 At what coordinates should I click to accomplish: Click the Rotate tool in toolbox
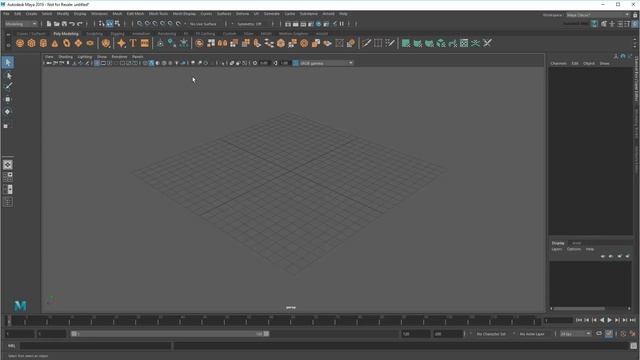tap(8, 111)
